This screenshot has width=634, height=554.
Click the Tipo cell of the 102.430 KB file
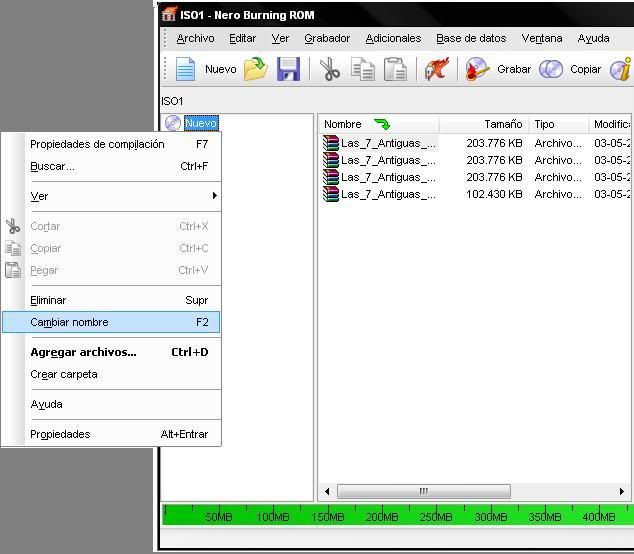point(558,194)
